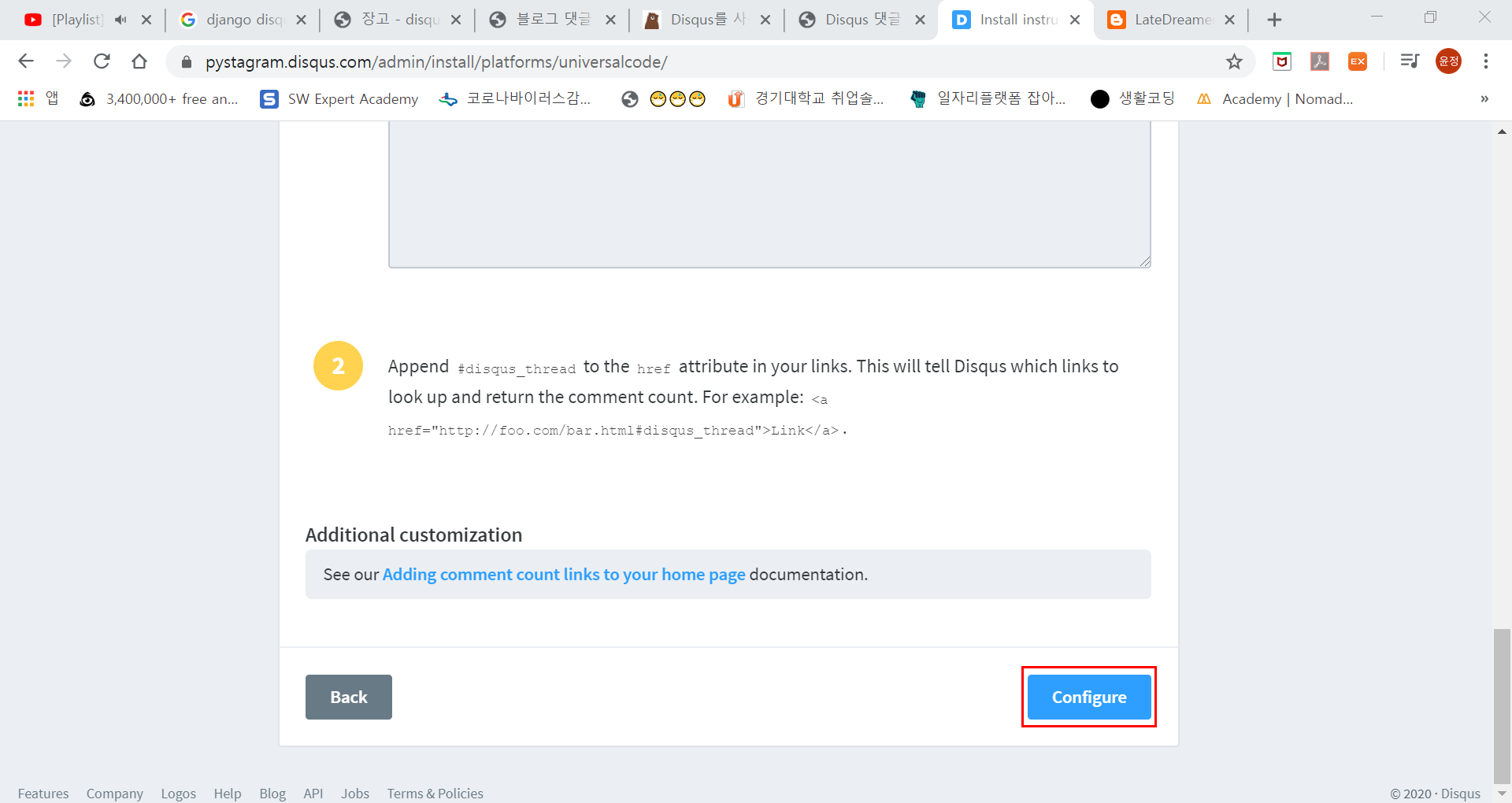Click the browser forward arrow
Screen dimensions: 1512x803
[x=64, y=61]
